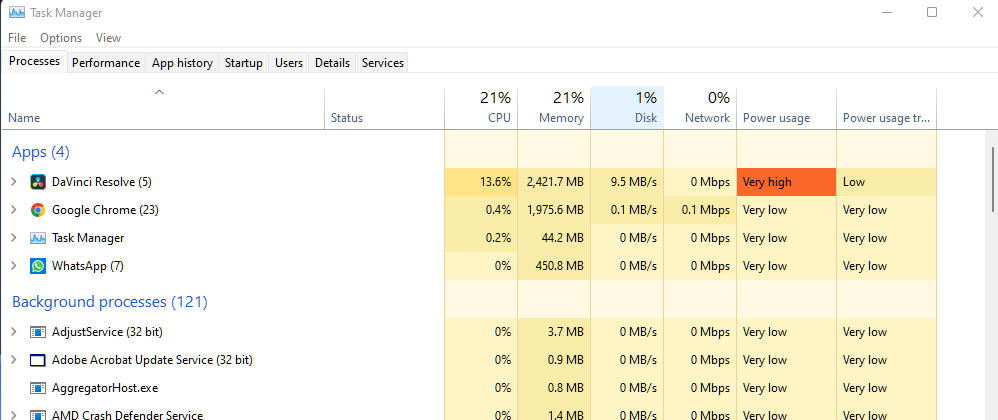Click the WhatsApp icon
The image size is (998, 420).
[38, 266]
